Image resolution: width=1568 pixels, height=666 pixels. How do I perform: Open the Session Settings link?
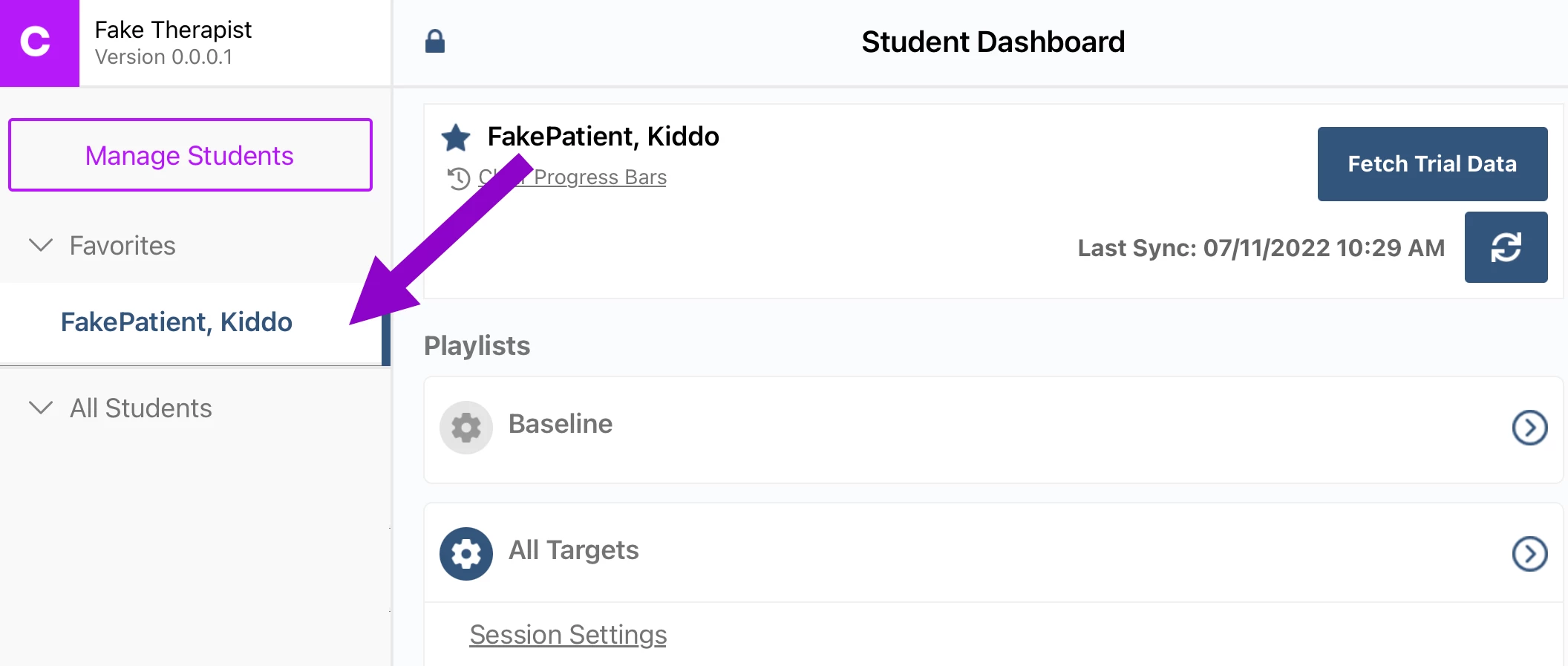(568, 635)
